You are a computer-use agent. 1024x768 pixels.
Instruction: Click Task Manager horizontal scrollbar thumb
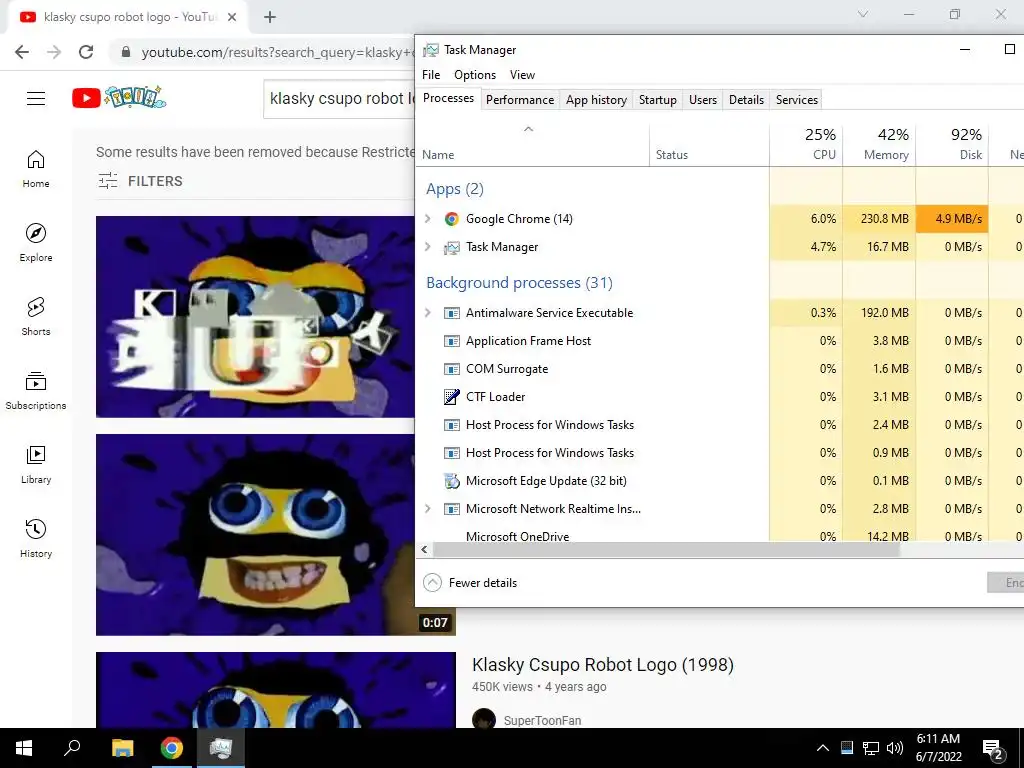click(666, 550)
